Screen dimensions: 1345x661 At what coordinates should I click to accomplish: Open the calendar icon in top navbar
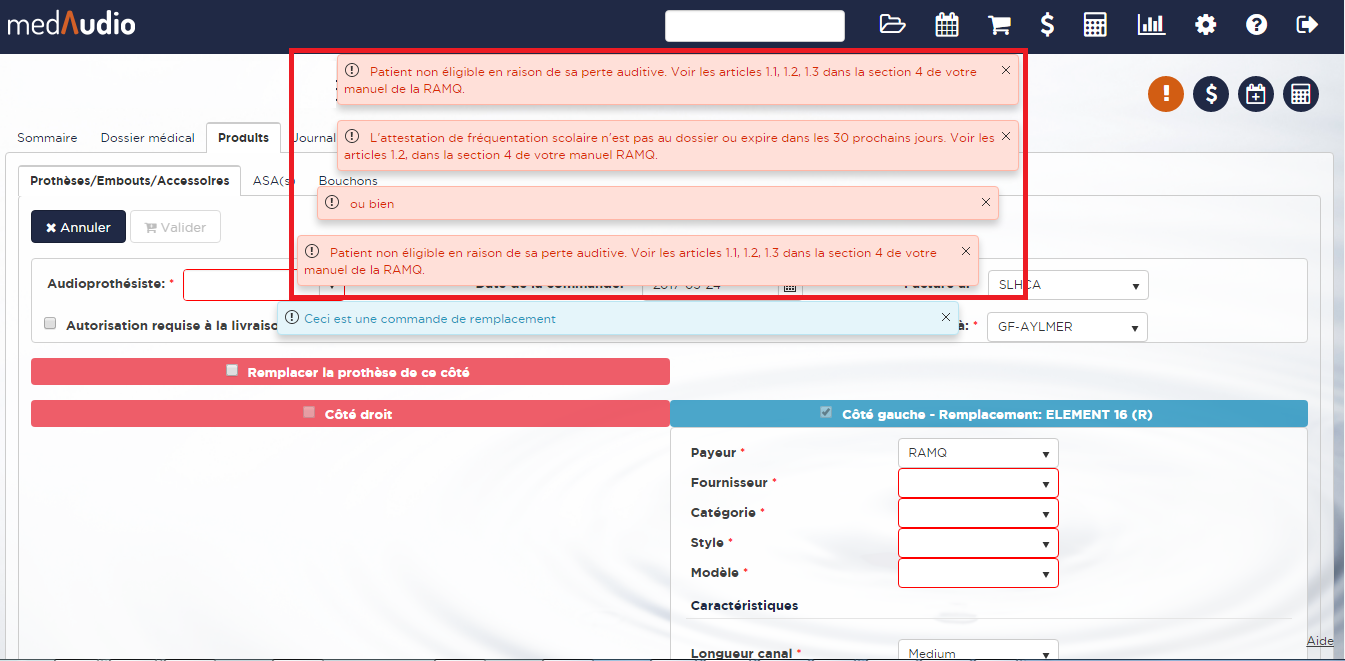[946, 25]
